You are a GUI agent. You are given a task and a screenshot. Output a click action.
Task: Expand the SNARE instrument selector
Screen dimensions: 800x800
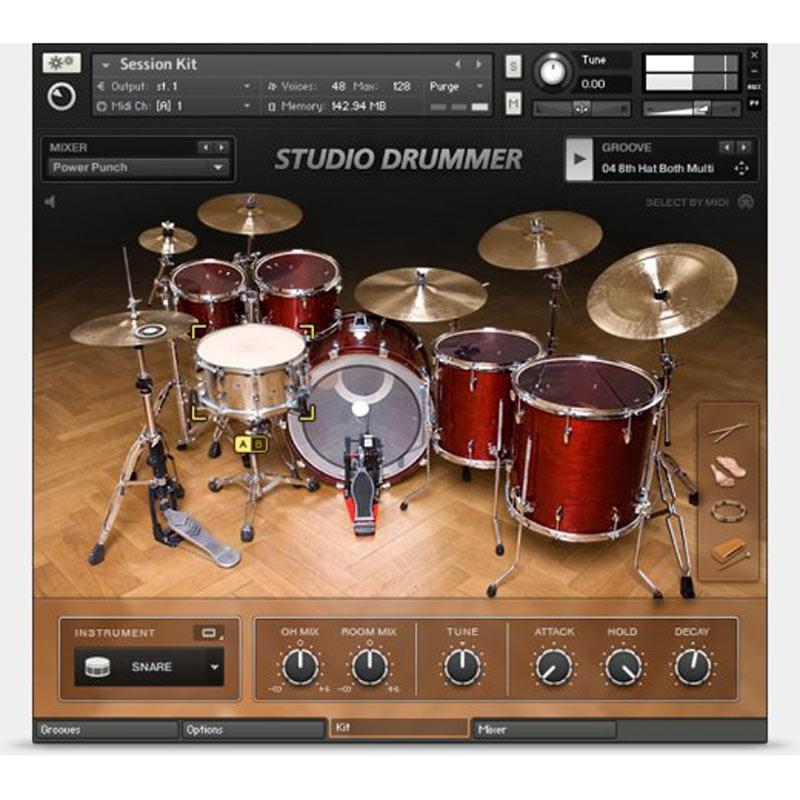click(212, 665)
